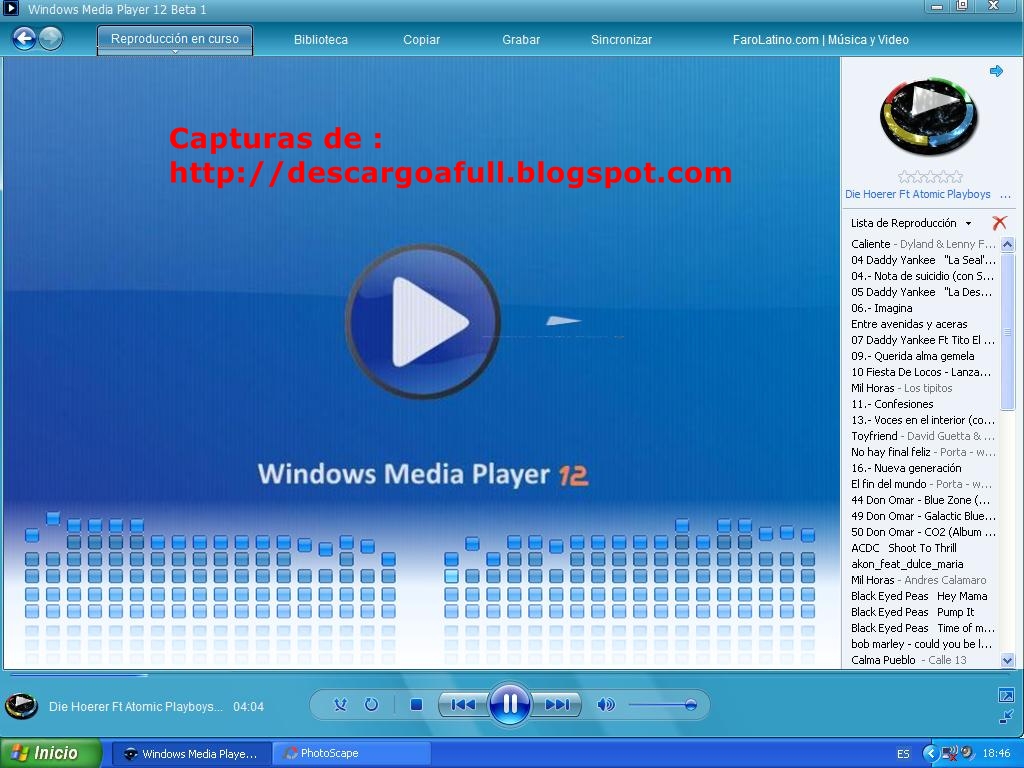Viewport: 1024px width, 768px height.
Task: Open the Grabar tab
Action: point(521,40)
